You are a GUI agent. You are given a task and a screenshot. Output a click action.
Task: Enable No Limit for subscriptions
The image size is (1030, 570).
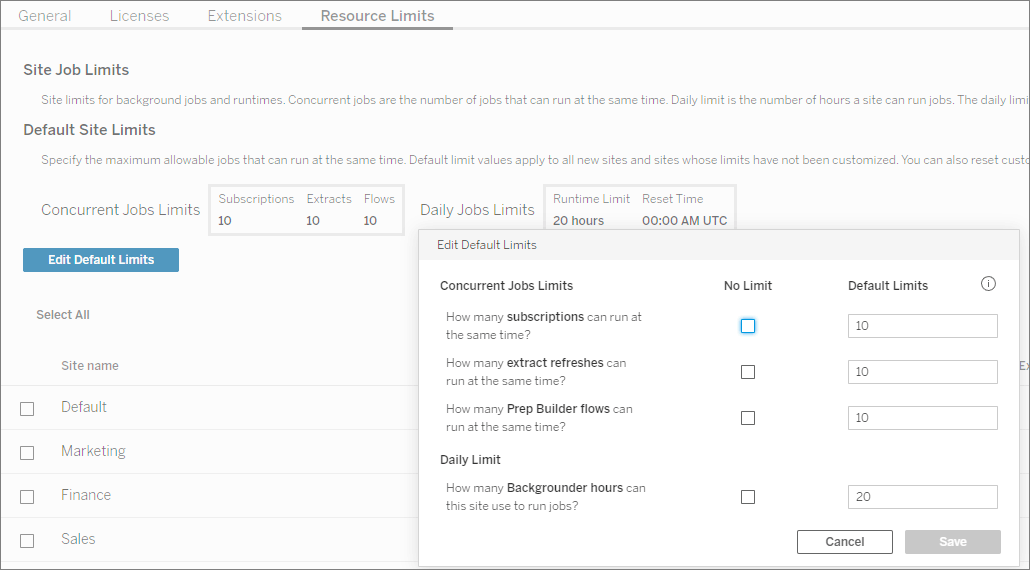(x=748, y=326)
